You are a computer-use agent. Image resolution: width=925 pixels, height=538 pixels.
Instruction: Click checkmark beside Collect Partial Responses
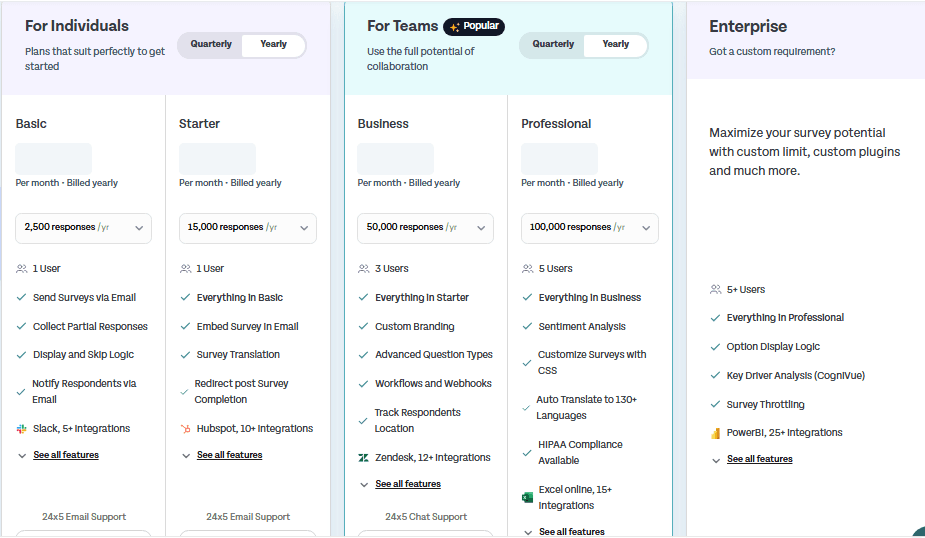(21, 326)
